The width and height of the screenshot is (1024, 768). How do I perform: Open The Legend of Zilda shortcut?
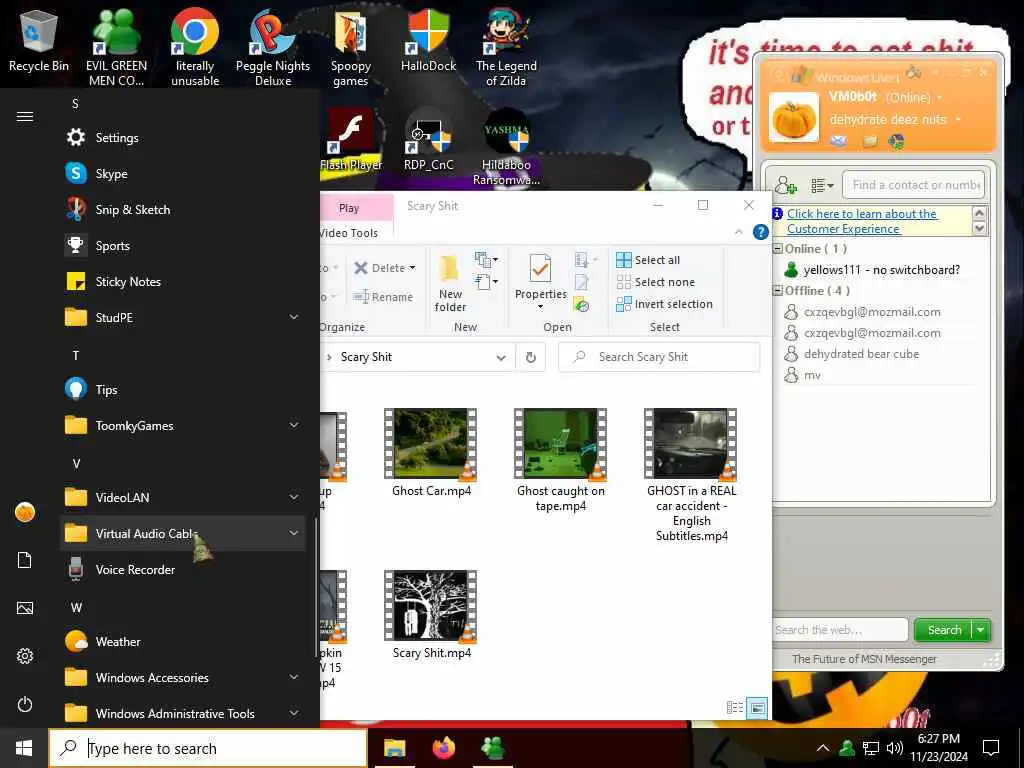[506, 47]
